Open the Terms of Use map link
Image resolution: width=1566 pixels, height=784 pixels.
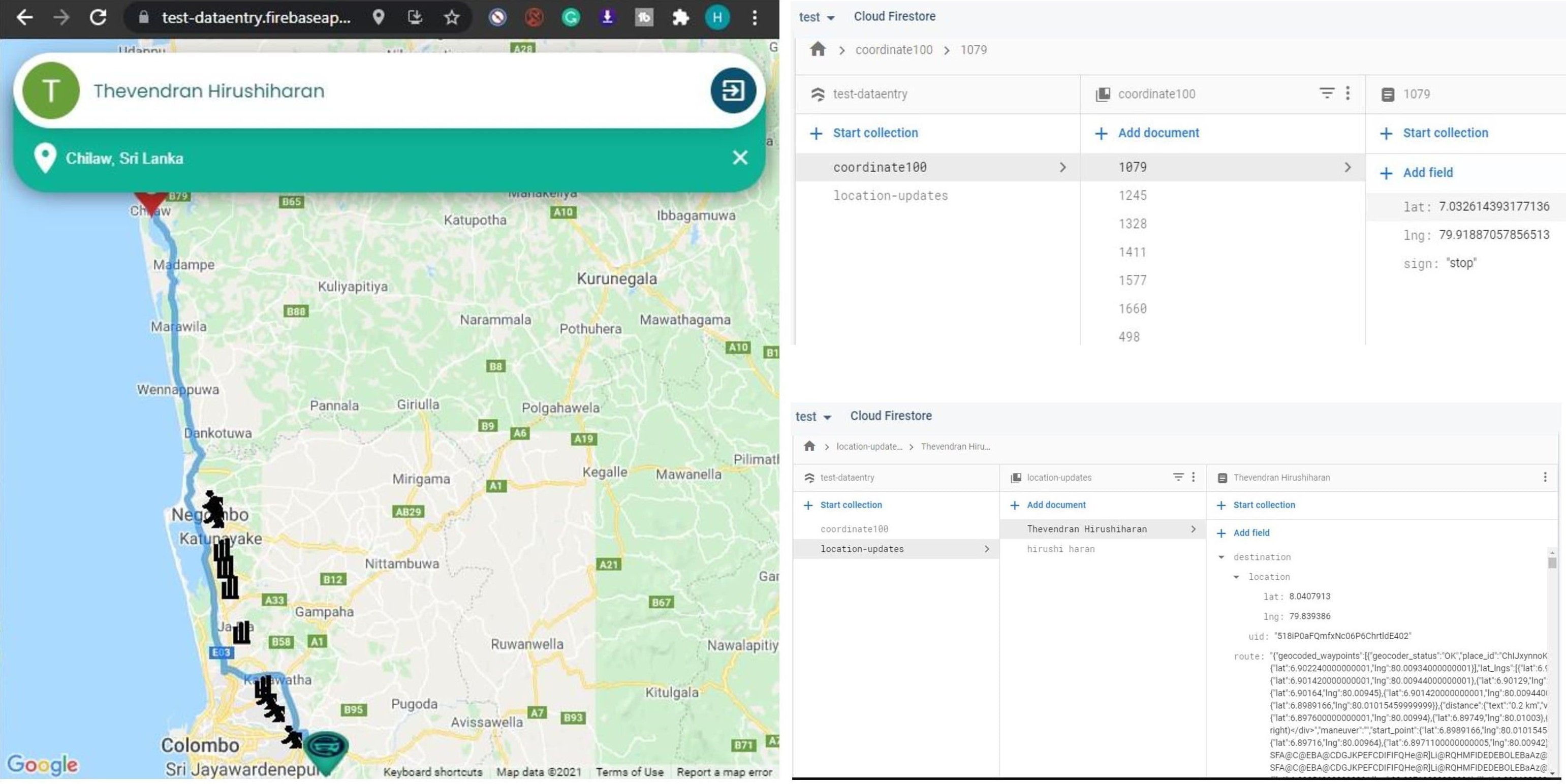629,772
